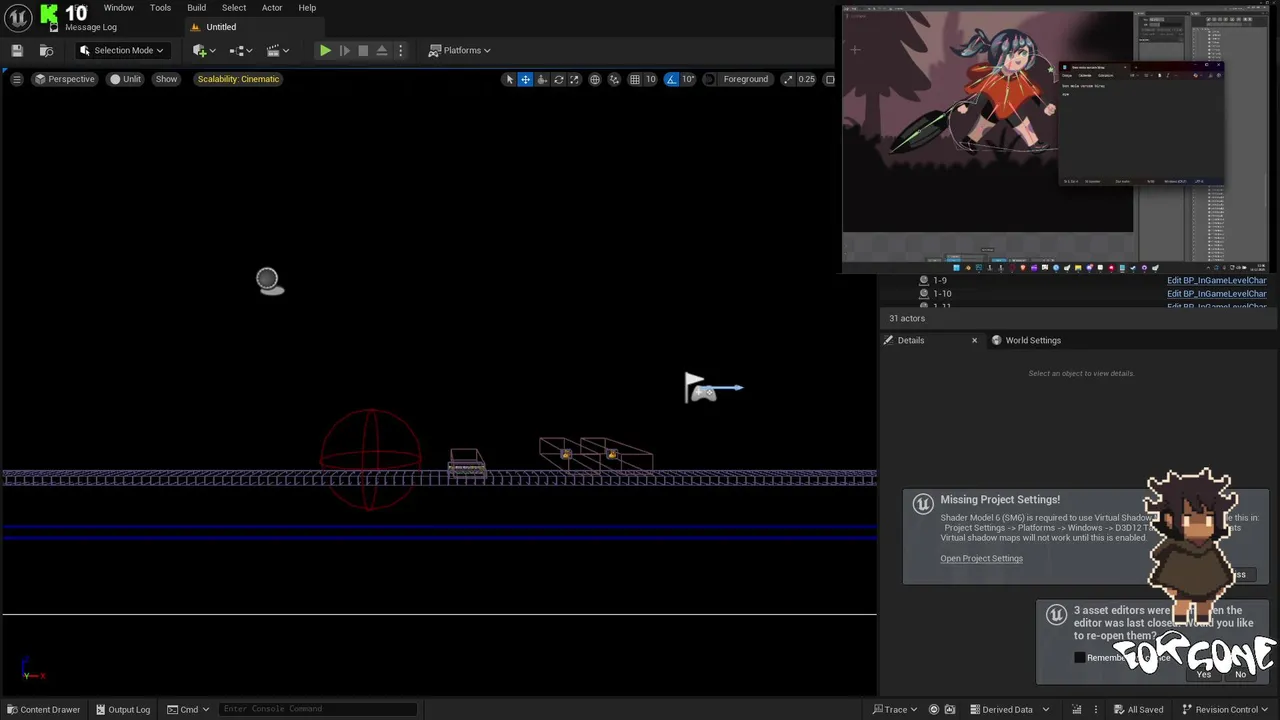Select the Player Start gamepad flag actor
Screen dimensions: 1280x720
[703, 388]
